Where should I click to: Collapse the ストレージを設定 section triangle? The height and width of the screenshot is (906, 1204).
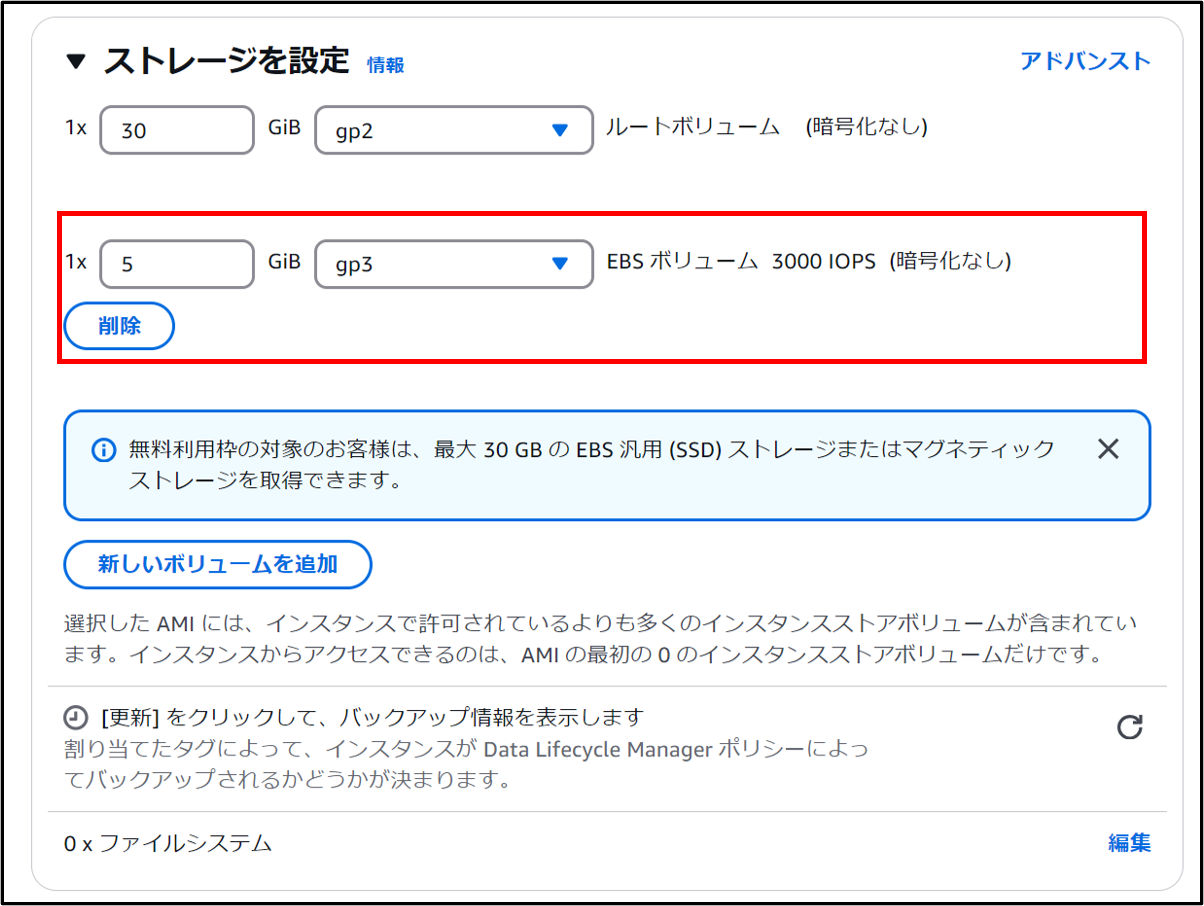pyautogui.click(x=76, y=63)
